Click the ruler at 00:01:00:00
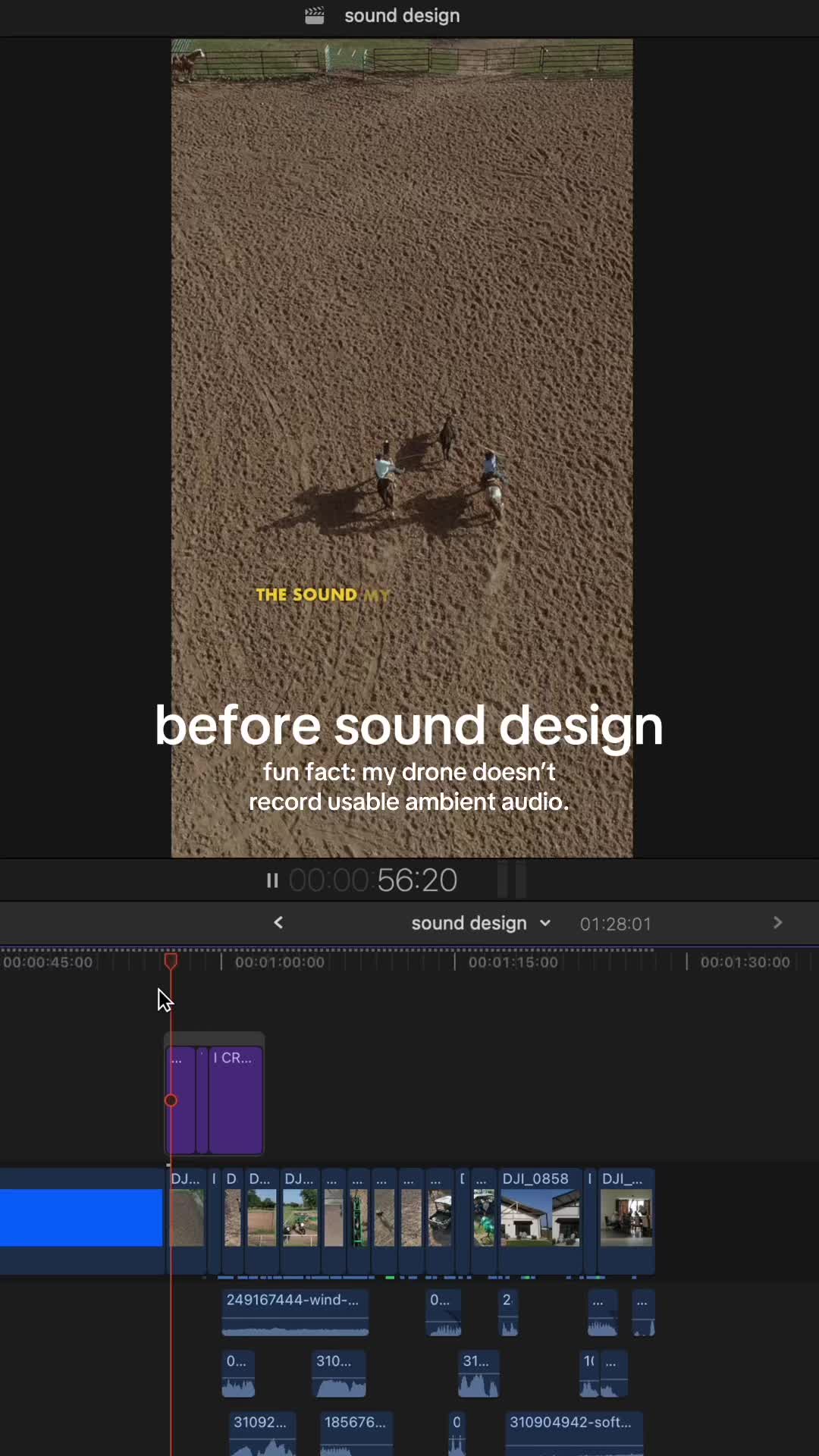The image size is (819, 1456). pos(280,962)
